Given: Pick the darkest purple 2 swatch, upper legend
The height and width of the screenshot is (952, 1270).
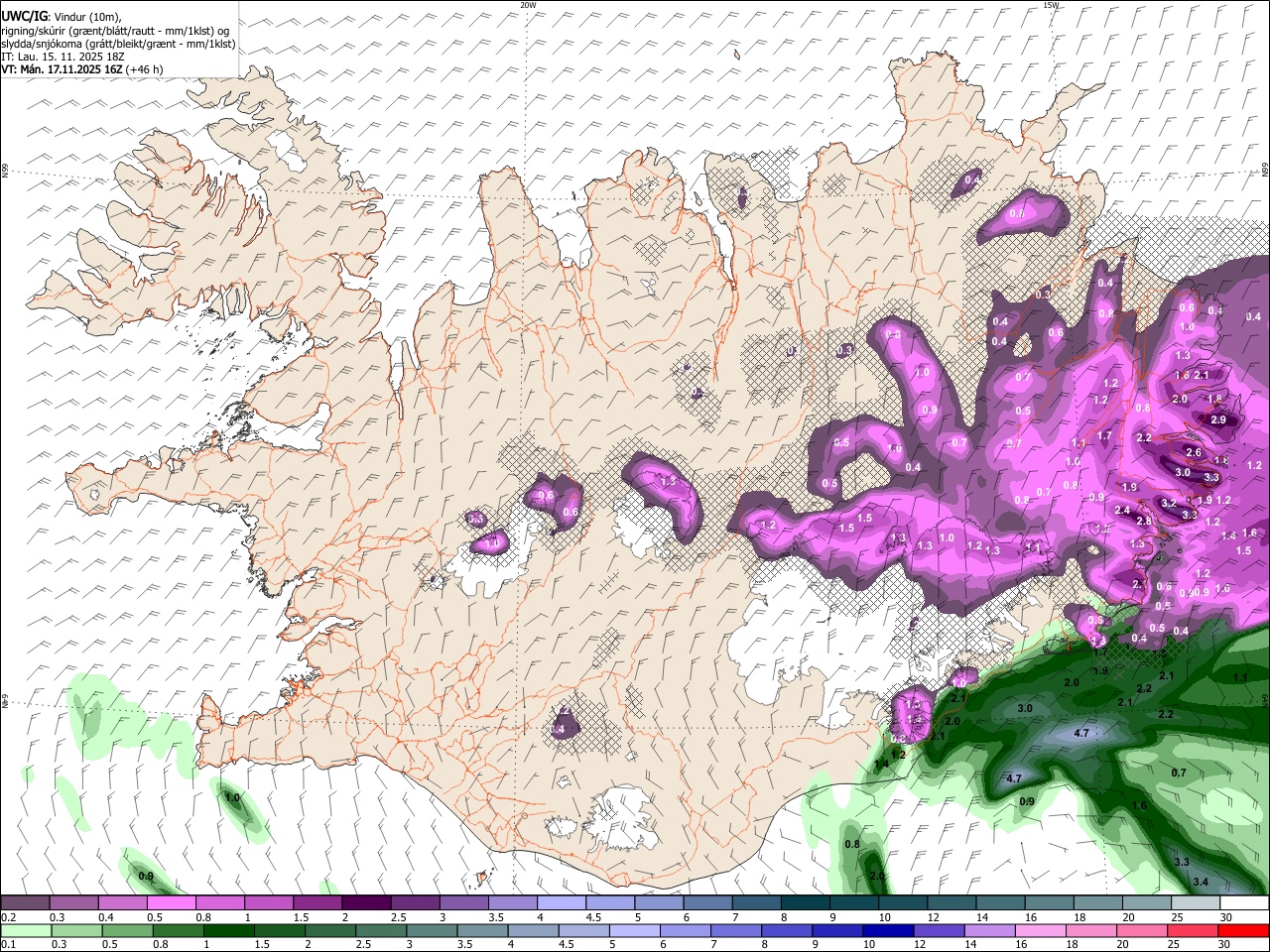Looking at the screenshot, I should (x=366, y=903).
